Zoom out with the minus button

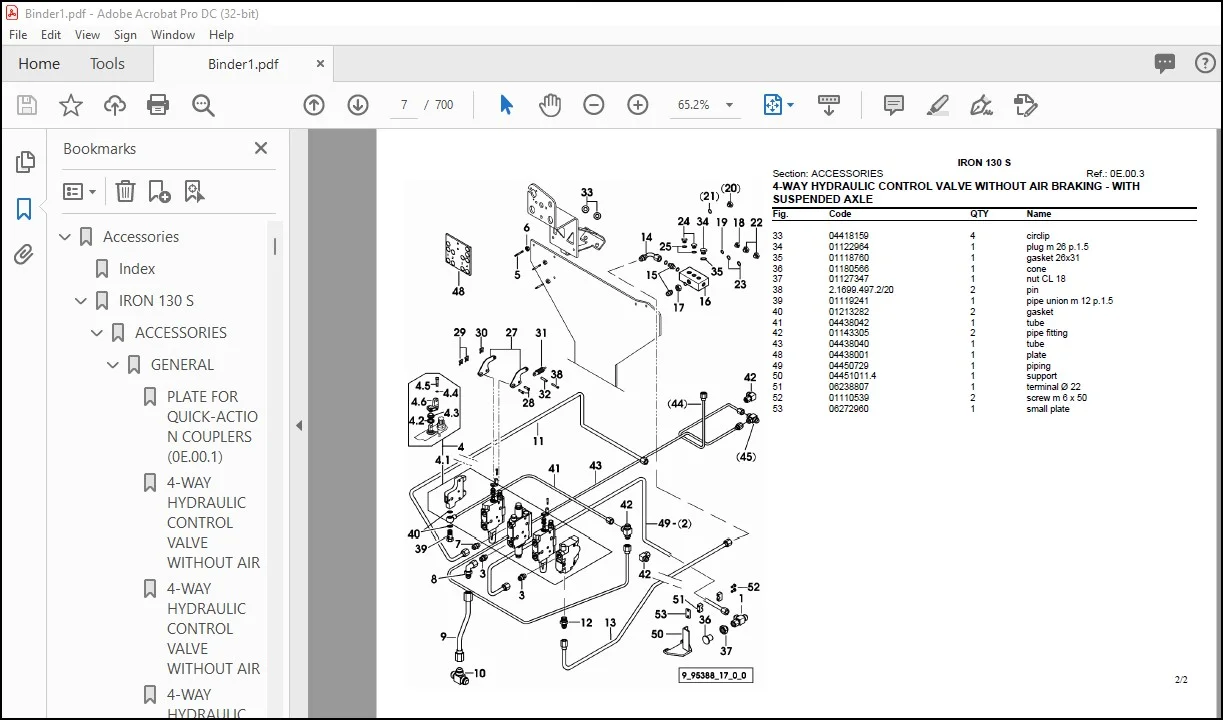point(594,105)
